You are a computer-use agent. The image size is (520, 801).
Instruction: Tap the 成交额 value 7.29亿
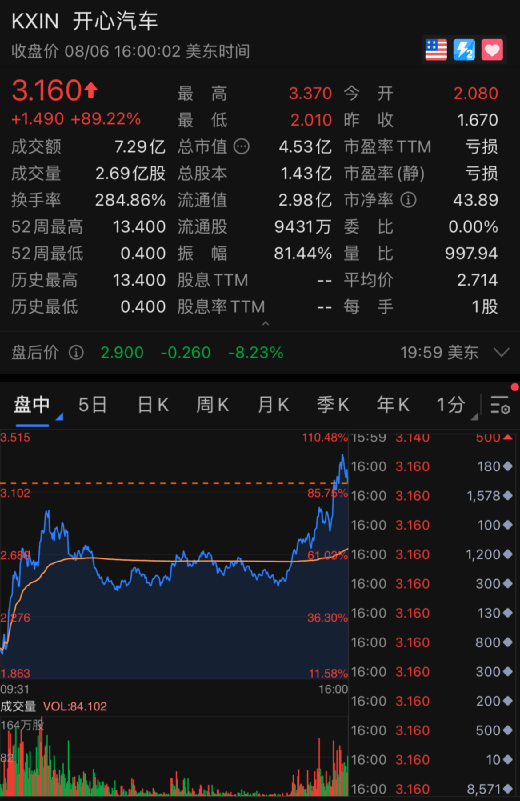tap(140, 147)
